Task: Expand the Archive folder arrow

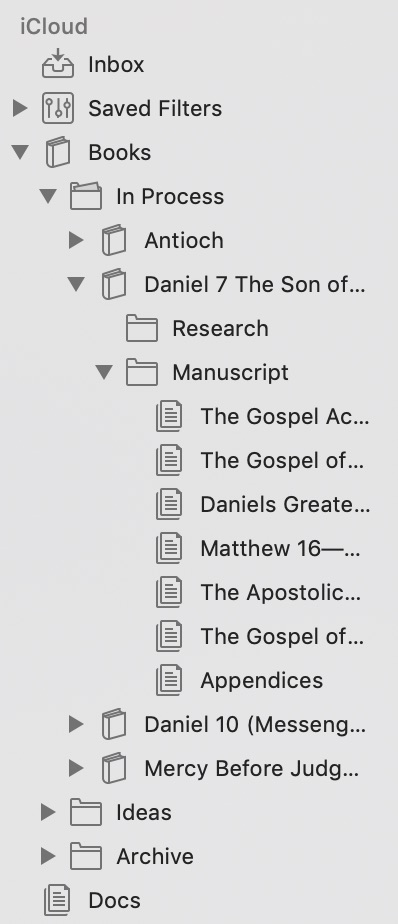Action: [x=48, y=856]
